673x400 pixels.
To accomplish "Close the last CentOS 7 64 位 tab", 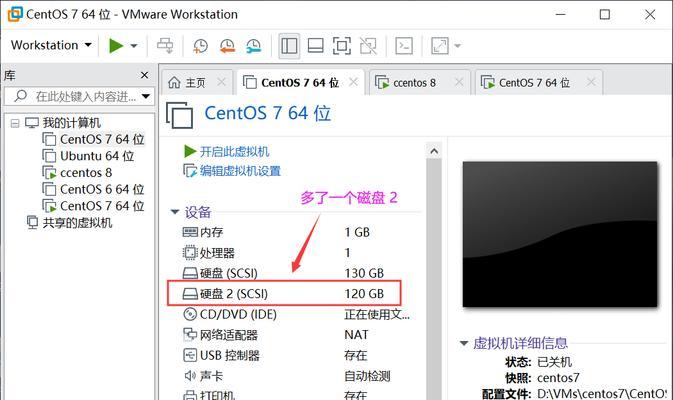I will pos(591,82).
